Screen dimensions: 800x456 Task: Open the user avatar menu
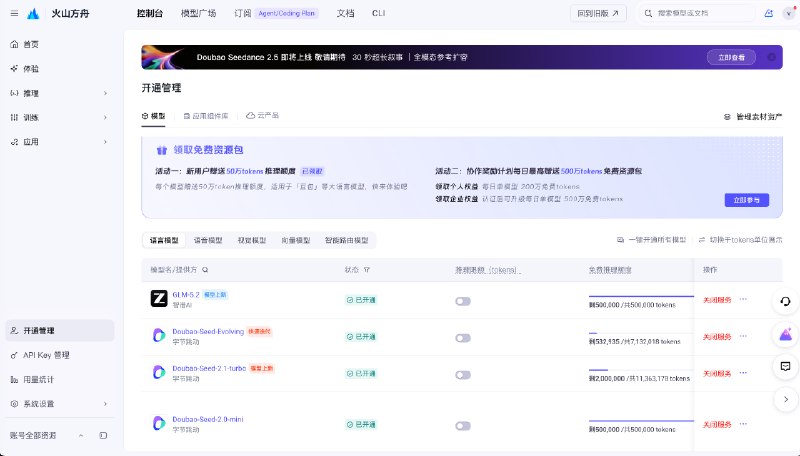tap(789, 14)
